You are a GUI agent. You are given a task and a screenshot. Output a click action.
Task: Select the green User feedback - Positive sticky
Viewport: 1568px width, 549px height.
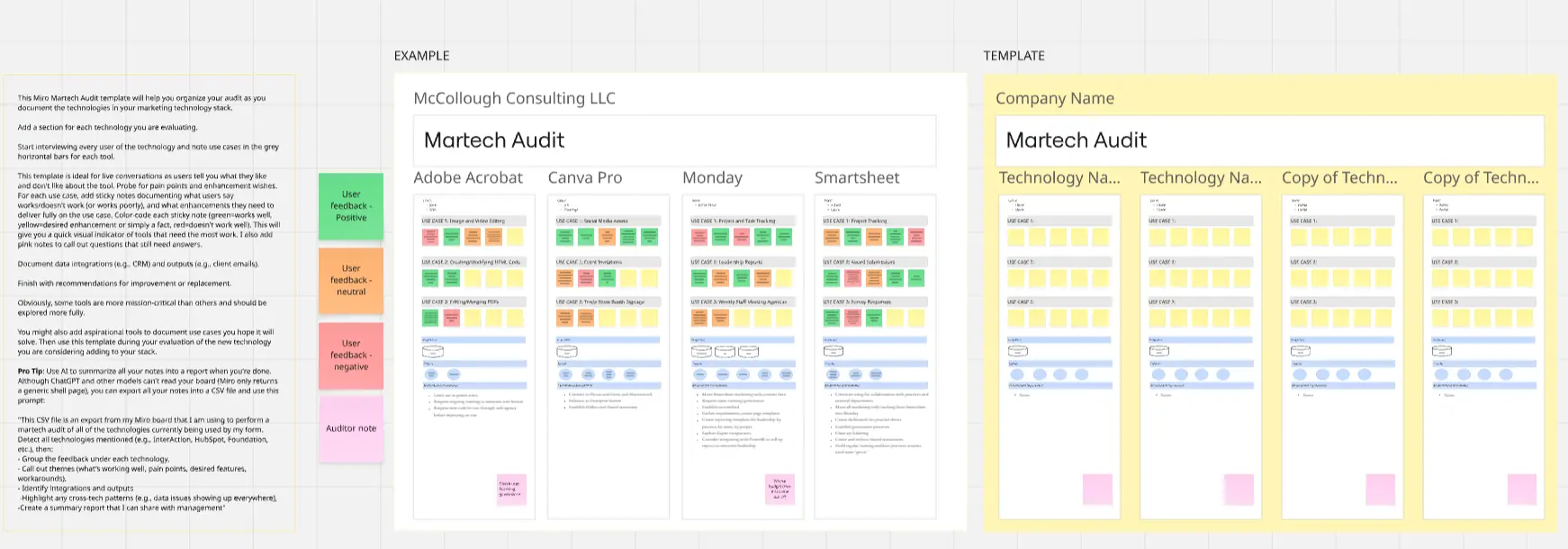[350, 206]
